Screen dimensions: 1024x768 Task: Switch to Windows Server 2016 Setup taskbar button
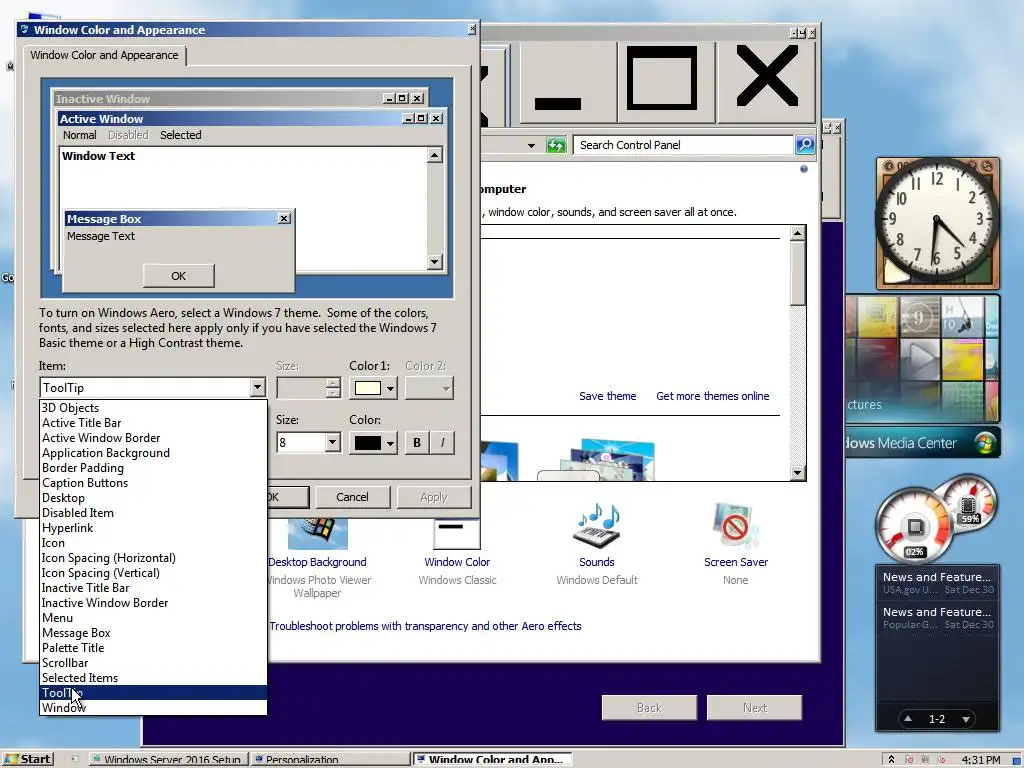(x=168, y=760)
